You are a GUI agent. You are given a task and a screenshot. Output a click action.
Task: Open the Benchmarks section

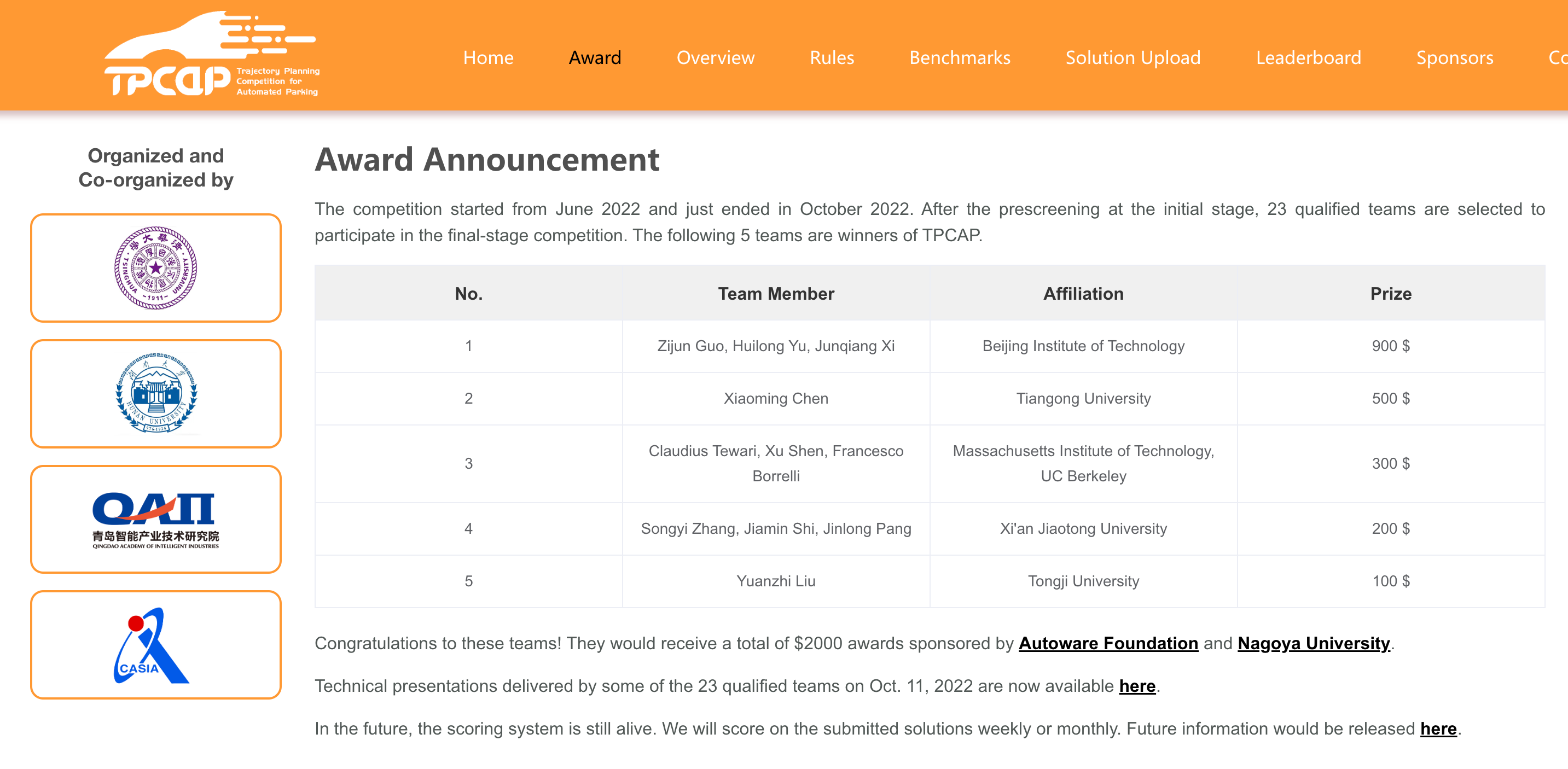(959, 58)
